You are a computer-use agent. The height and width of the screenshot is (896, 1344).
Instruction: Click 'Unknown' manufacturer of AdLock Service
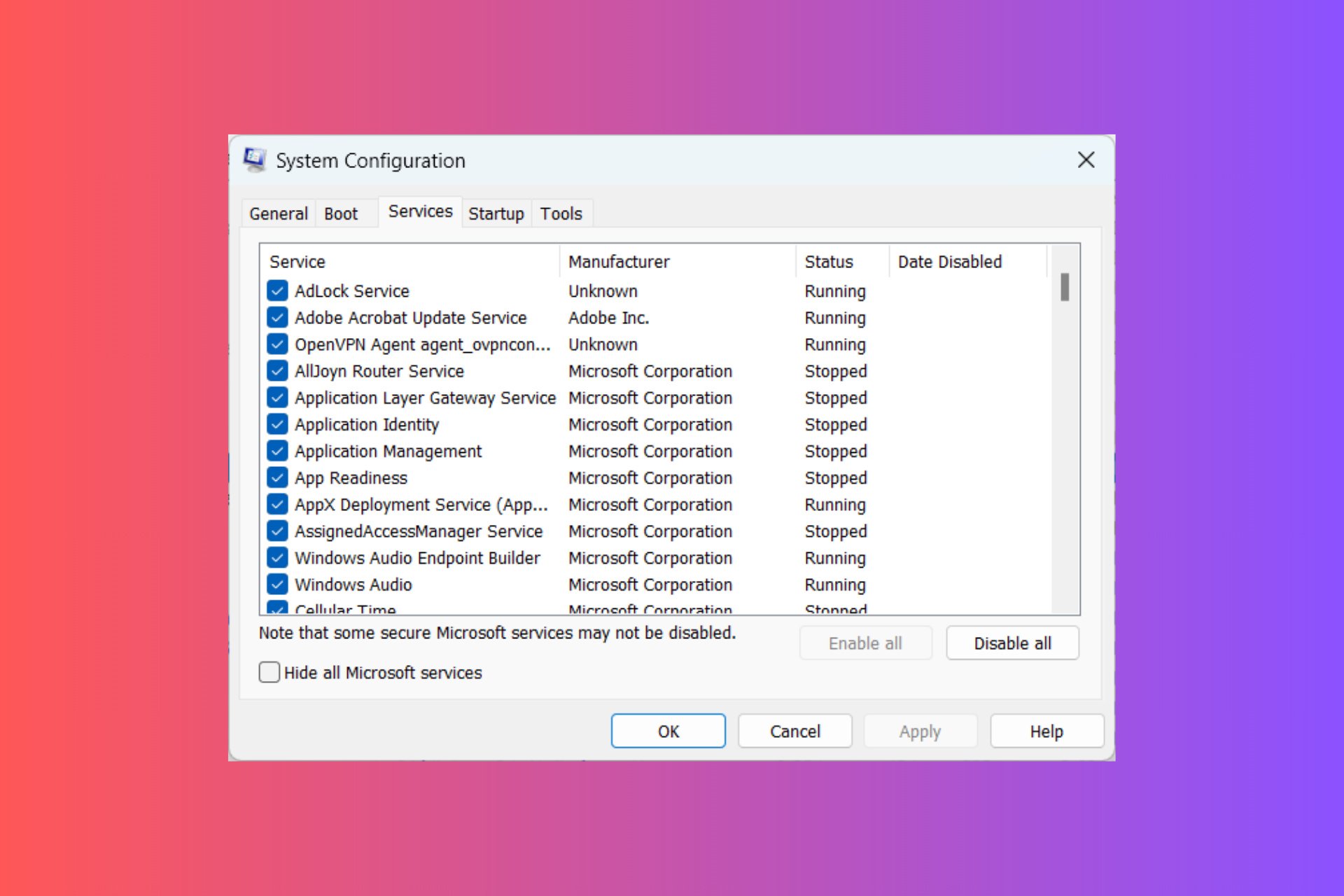click(603, 290)
